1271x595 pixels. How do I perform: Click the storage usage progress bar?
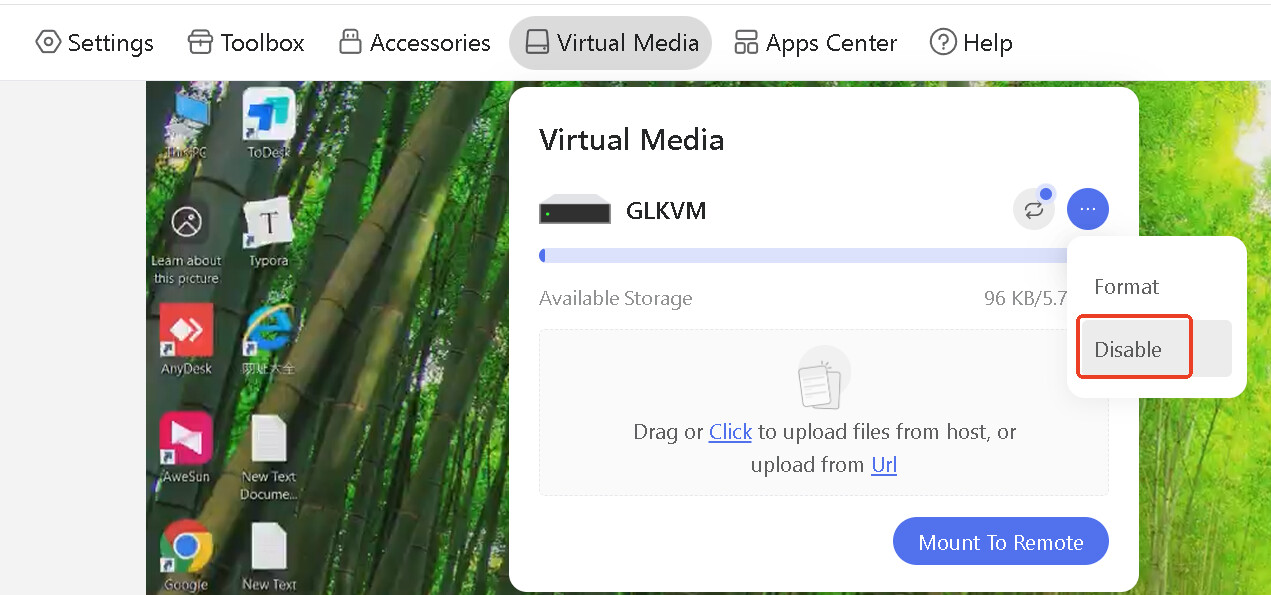(805, 256)
